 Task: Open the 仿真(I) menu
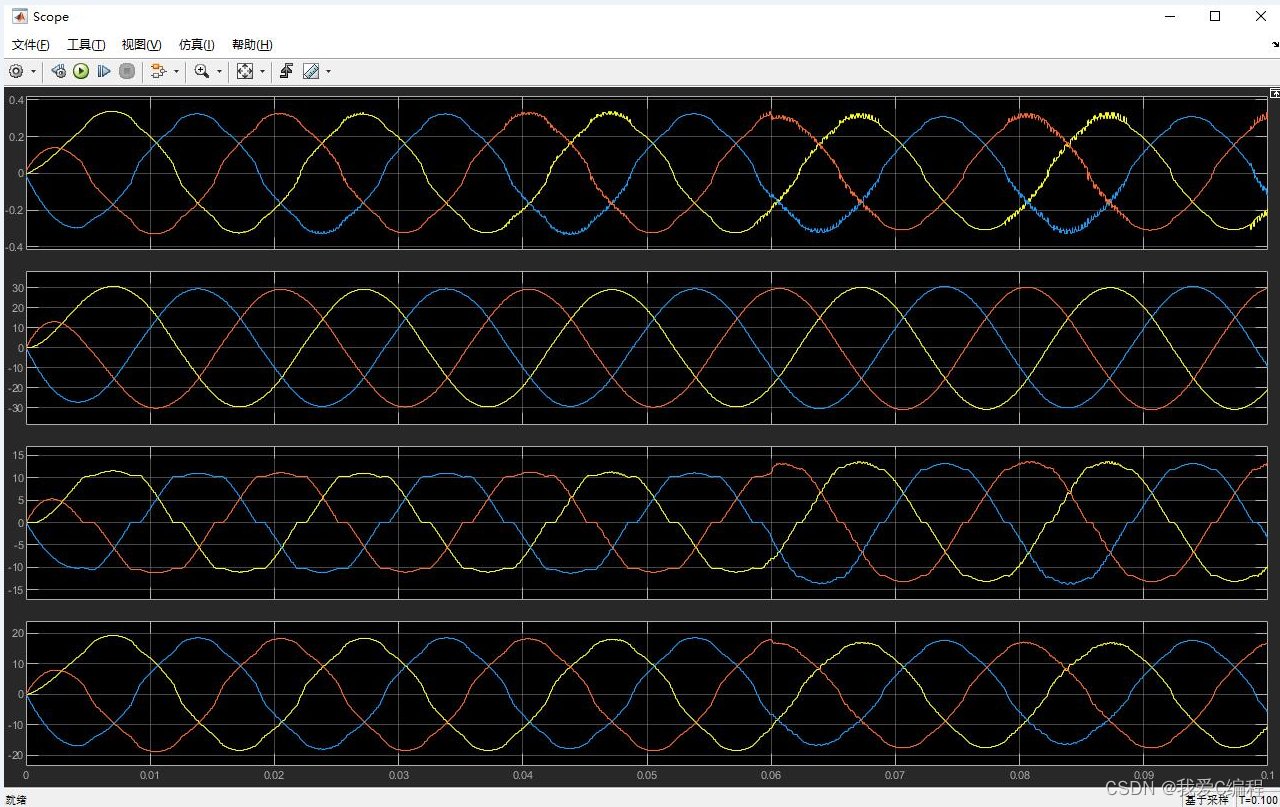196,45
